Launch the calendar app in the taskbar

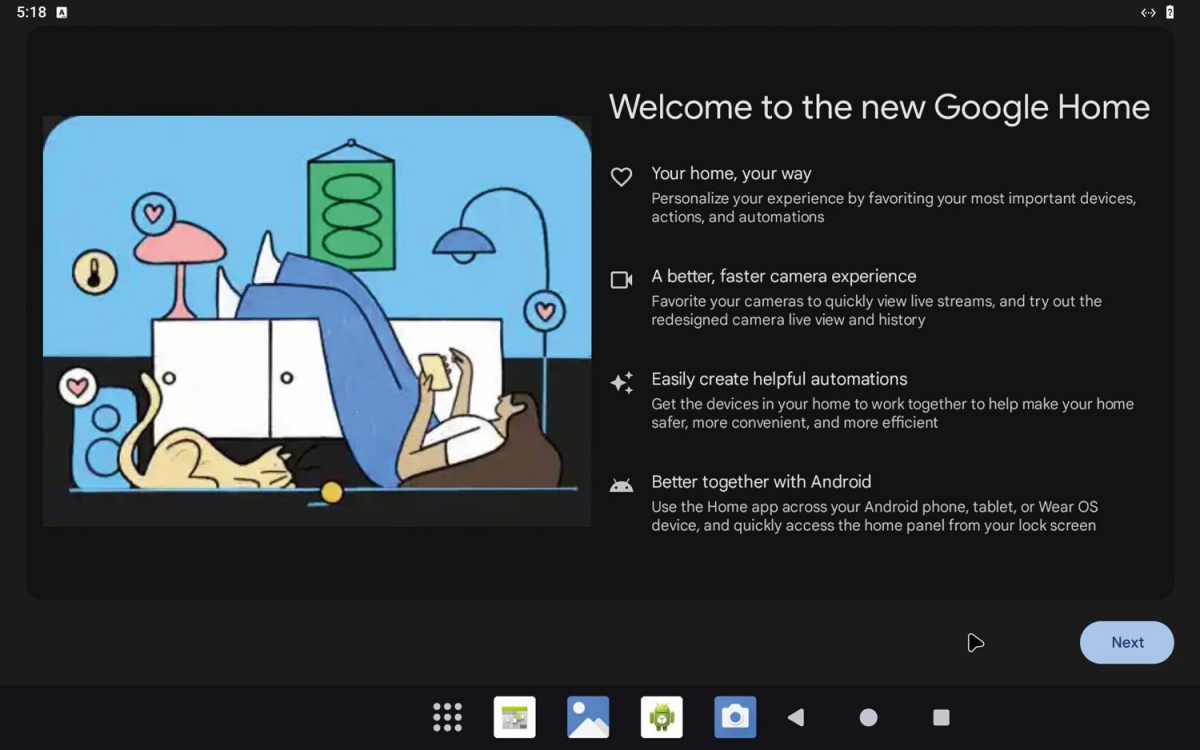(x=515, y=717)
